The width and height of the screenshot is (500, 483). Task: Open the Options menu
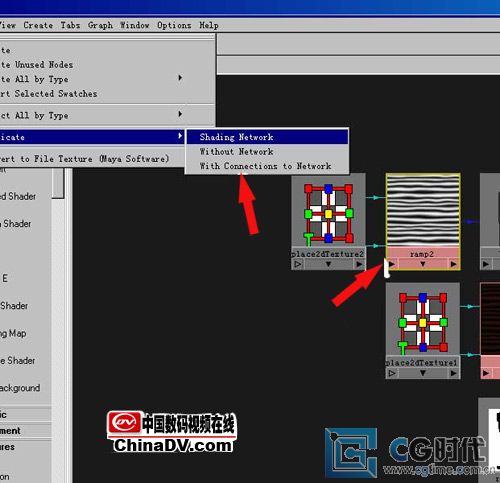coord(174,25)
